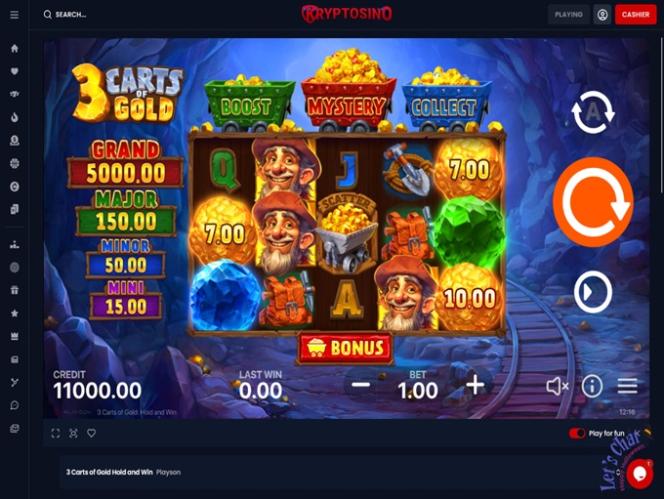The image size is (664, 499).
Task: Add game to favorites heart icon
Action: (91, 433)
